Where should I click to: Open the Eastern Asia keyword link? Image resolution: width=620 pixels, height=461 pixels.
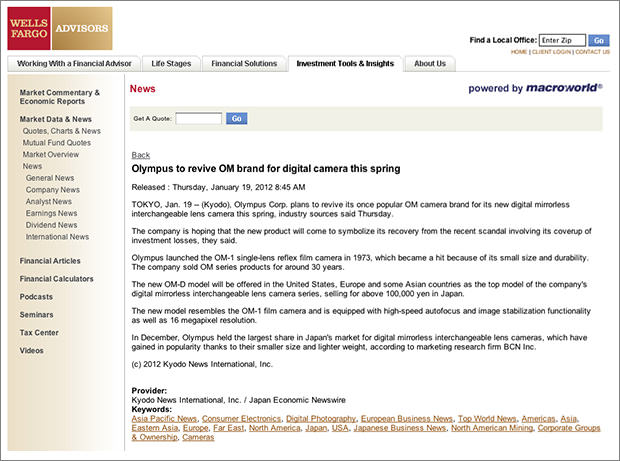tap(155, 428)
